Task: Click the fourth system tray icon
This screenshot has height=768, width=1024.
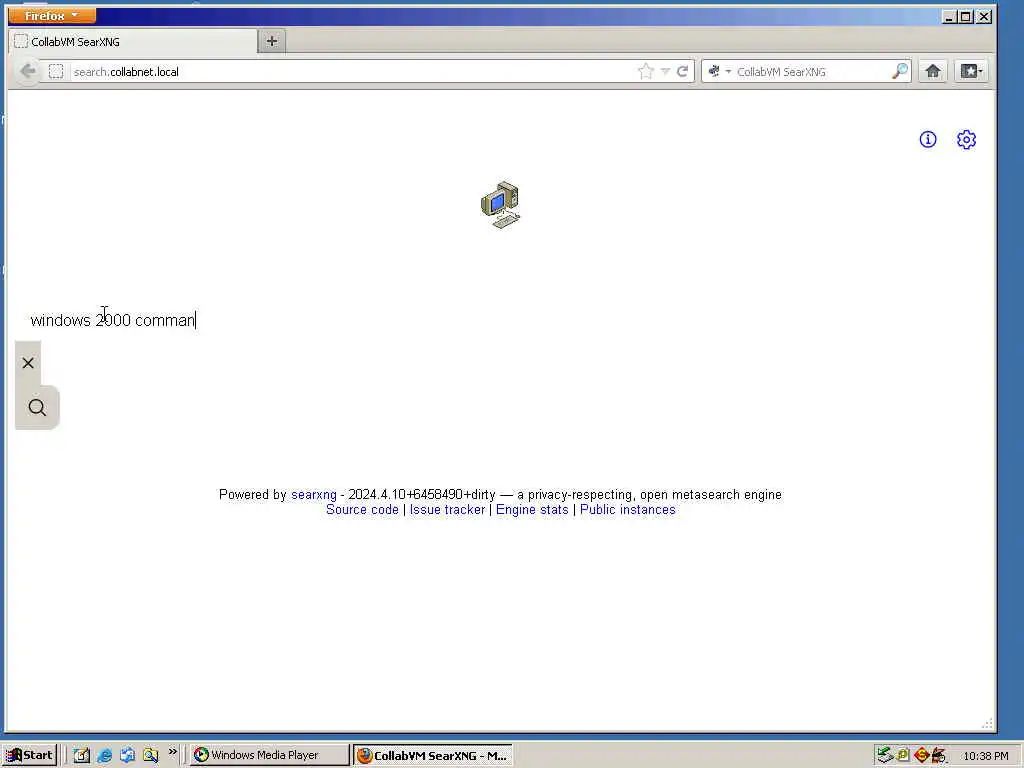Action: [x=939, y=755]
